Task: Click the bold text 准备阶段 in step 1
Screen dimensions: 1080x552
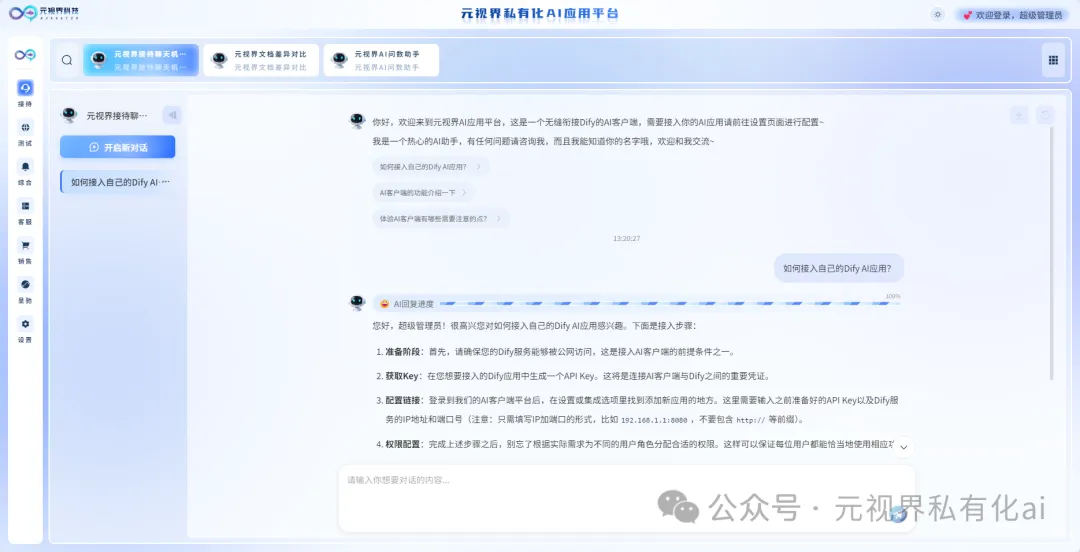Action: [403, 351]
